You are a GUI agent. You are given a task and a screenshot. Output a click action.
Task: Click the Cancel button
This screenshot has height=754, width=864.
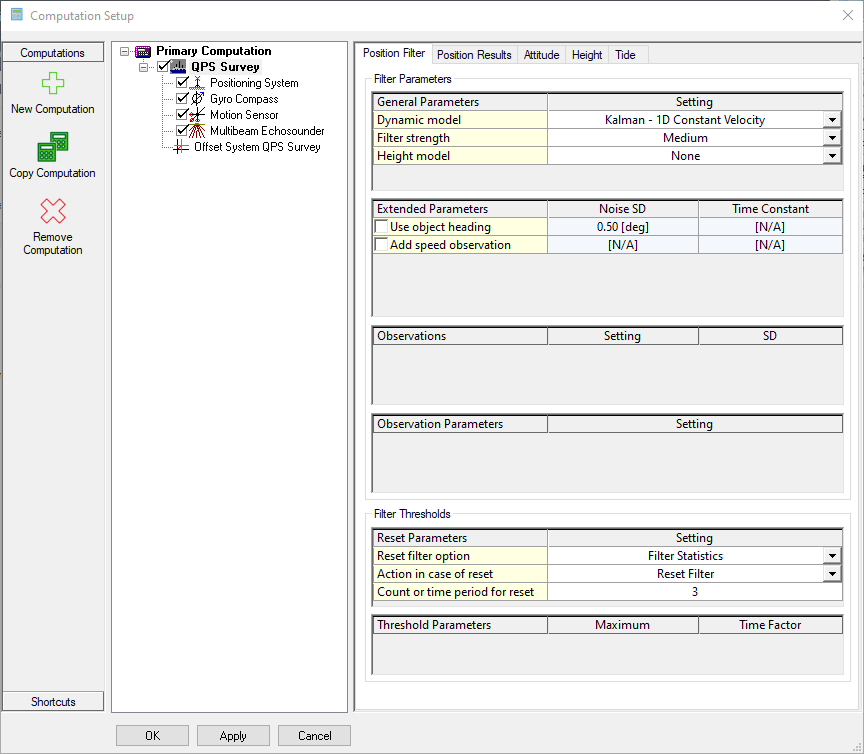[314, 736]
